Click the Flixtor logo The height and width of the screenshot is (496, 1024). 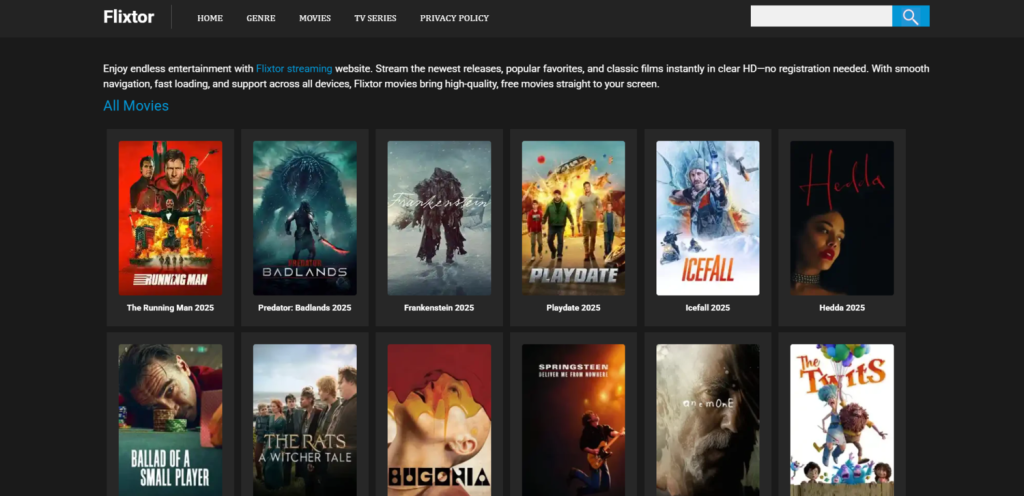(x=129, y=18)
